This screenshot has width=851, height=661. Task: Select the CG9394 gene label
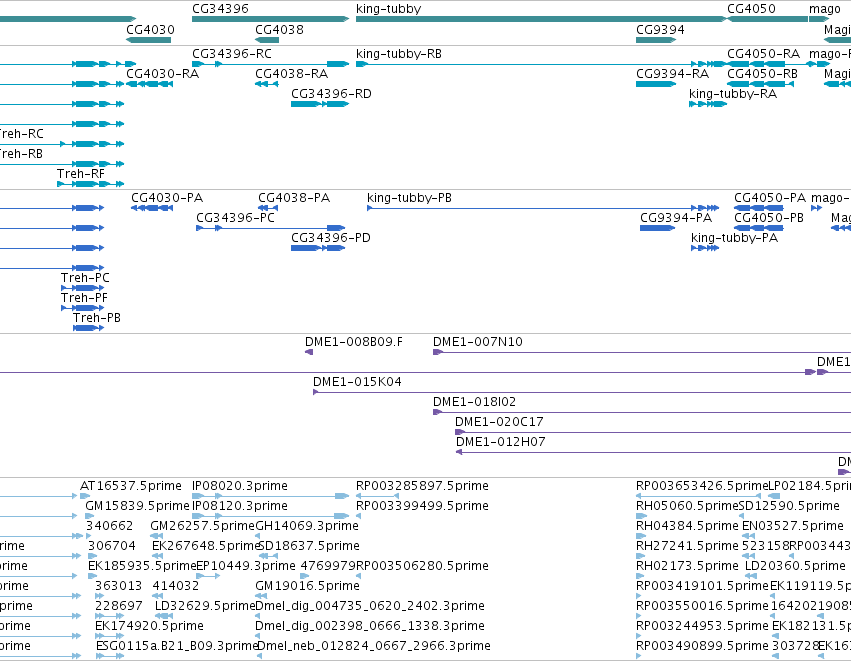point(661,29)
